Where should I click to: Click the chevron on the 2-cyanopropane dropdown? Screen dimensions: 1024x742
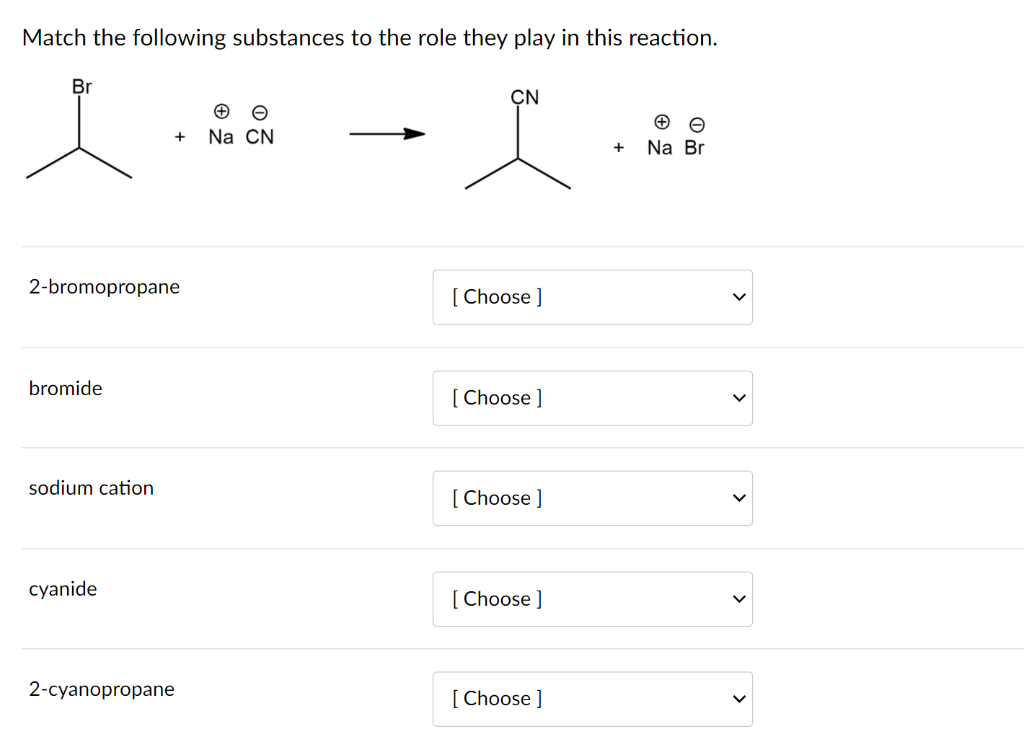pos(738,699)
